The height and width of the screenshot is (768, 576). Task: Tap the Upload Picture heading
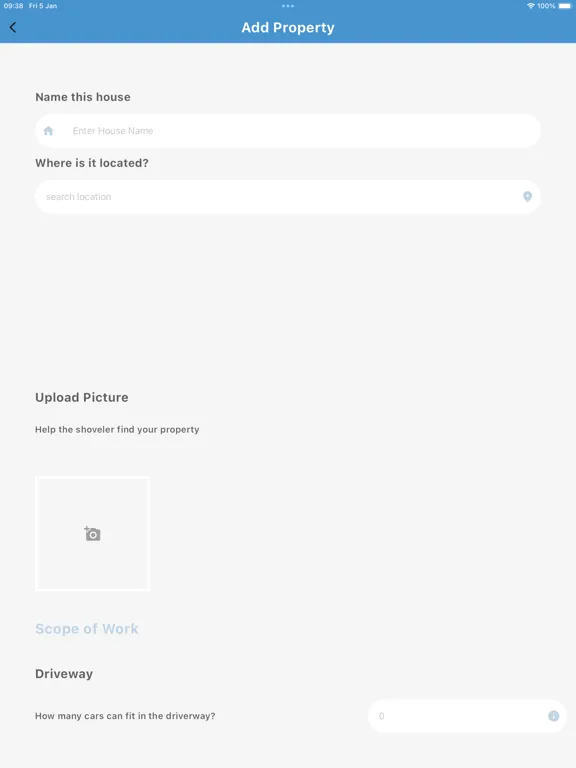[x=82, y=397]
